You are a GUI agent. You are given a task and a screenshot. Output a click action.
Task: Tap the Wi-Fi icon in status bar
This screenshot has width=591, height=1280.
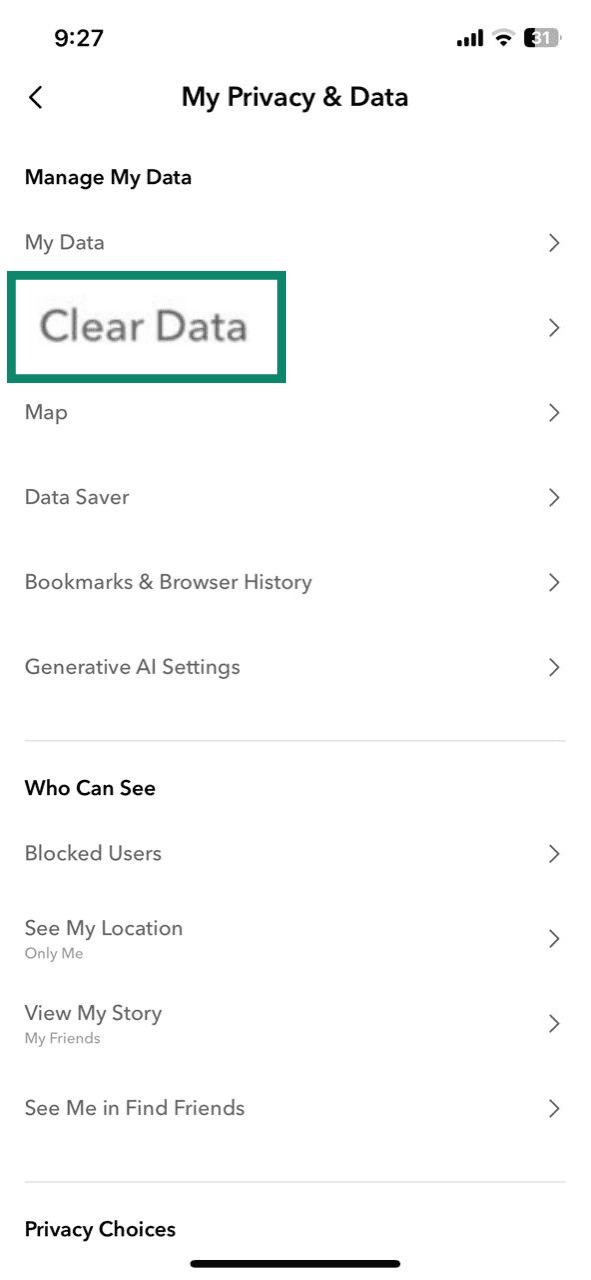[x=504, y=37]
